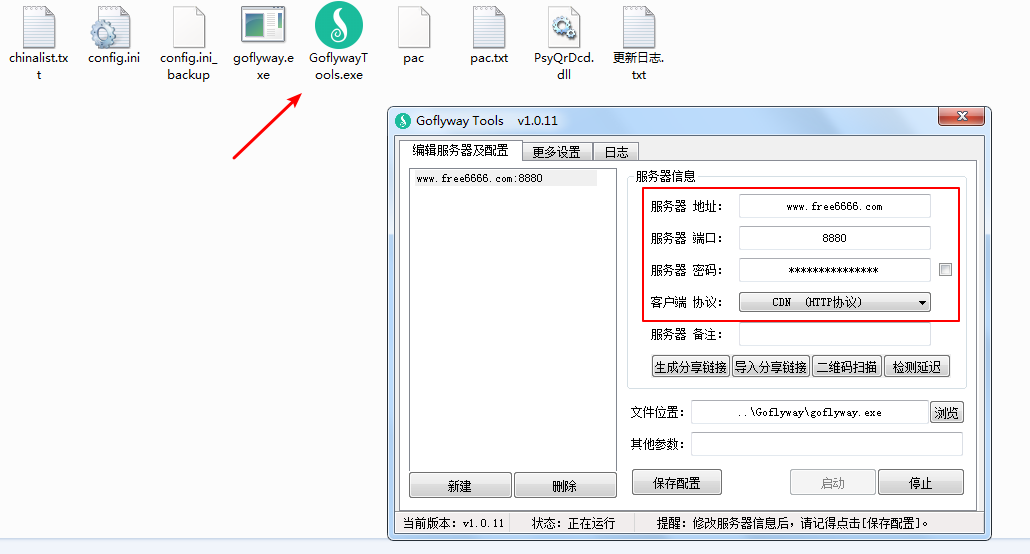The width and height of the screenshot is (1030, 554).
Task: Click the 其他参数 input field
Action: coord(826,444)
